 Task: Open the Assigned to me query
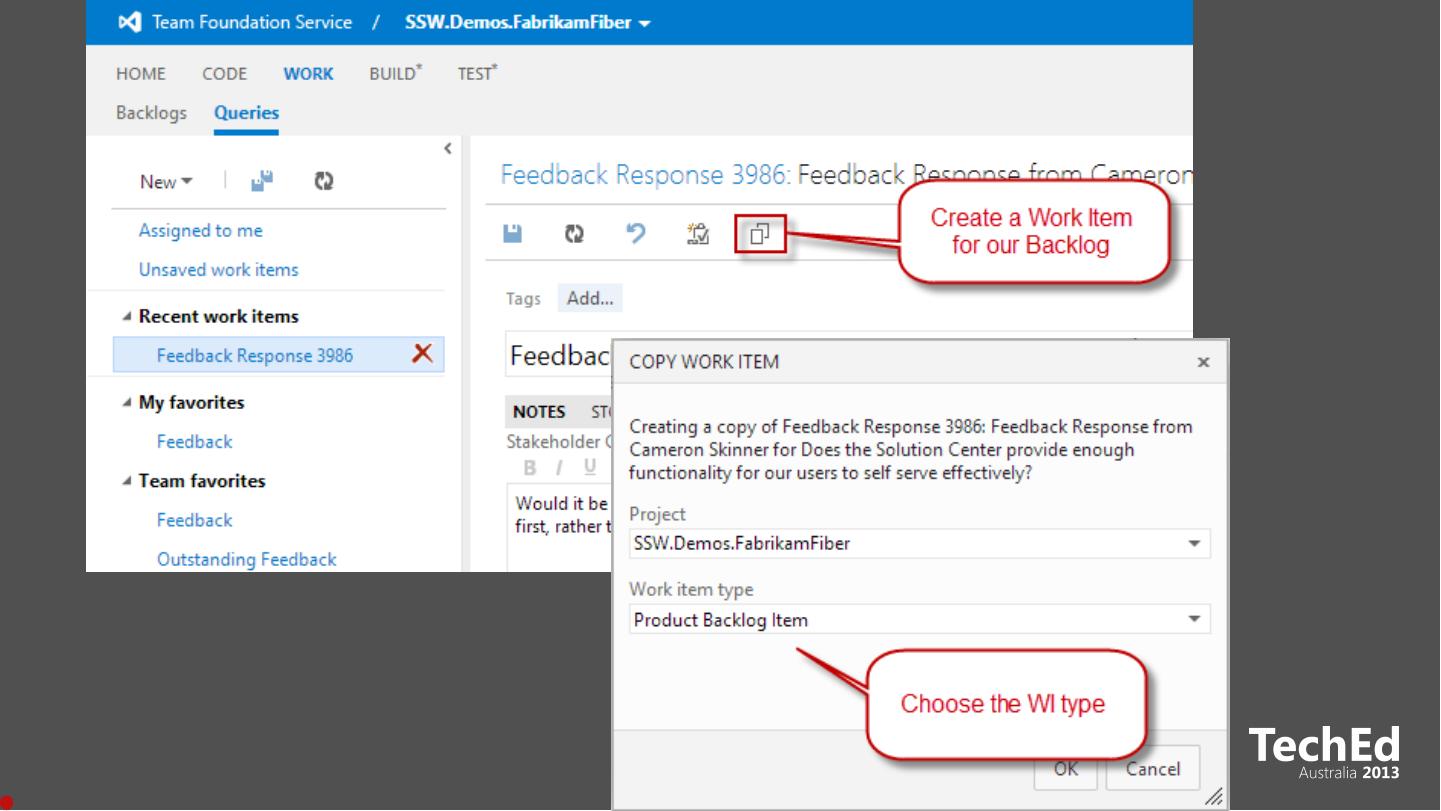click(200, 231)
